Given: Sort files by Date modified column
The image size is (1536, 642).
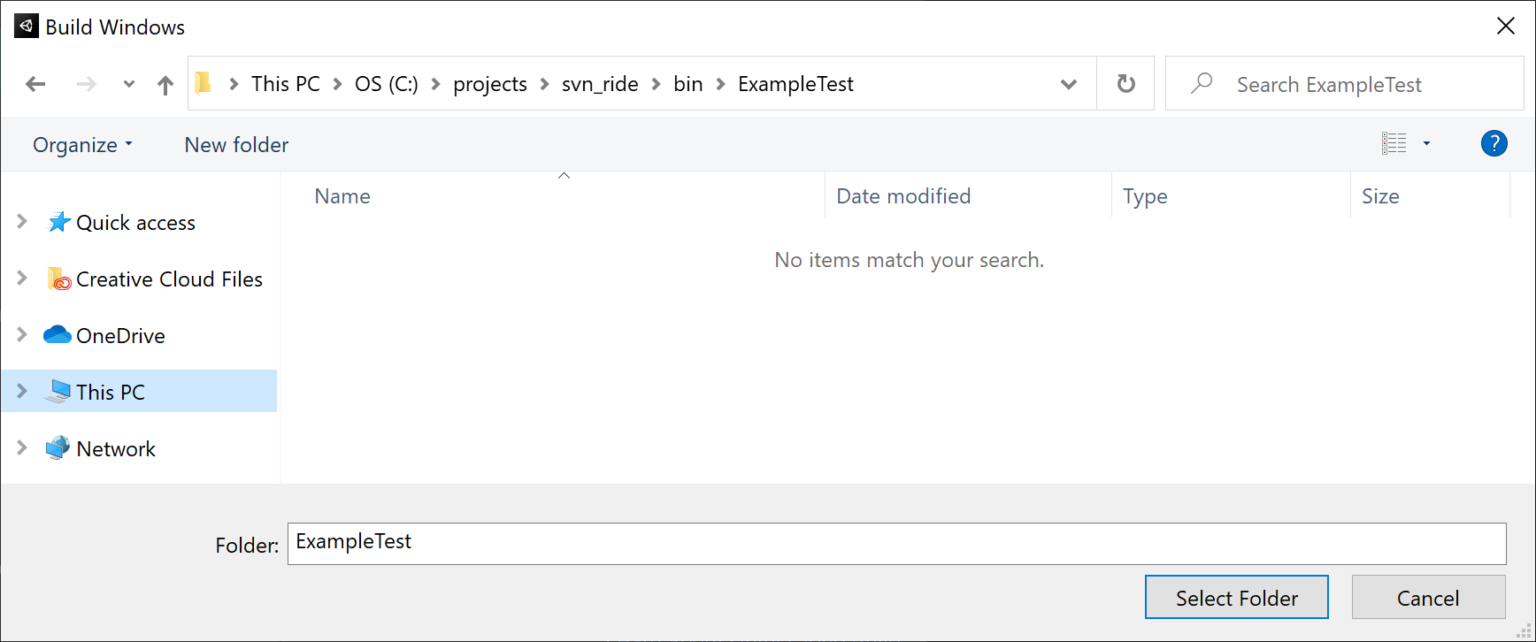Looking at the screenshot, I should tap(903, 196).
